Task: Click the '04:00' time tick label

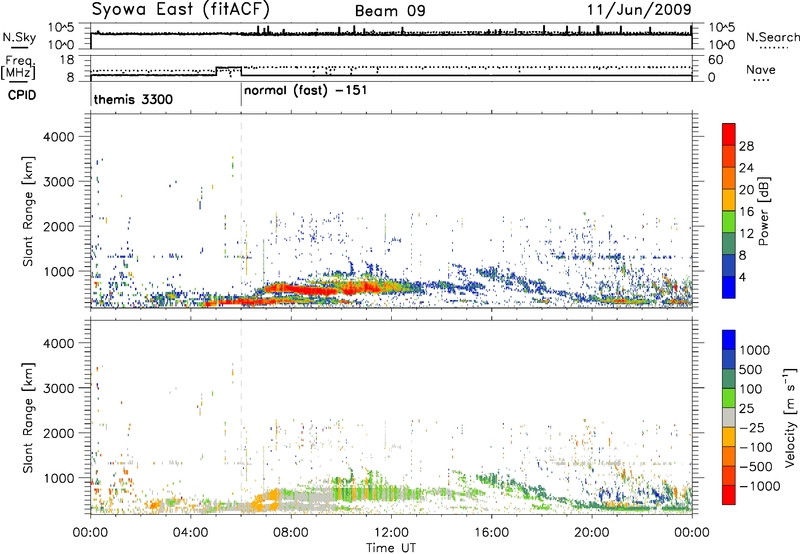Action: 190,533
